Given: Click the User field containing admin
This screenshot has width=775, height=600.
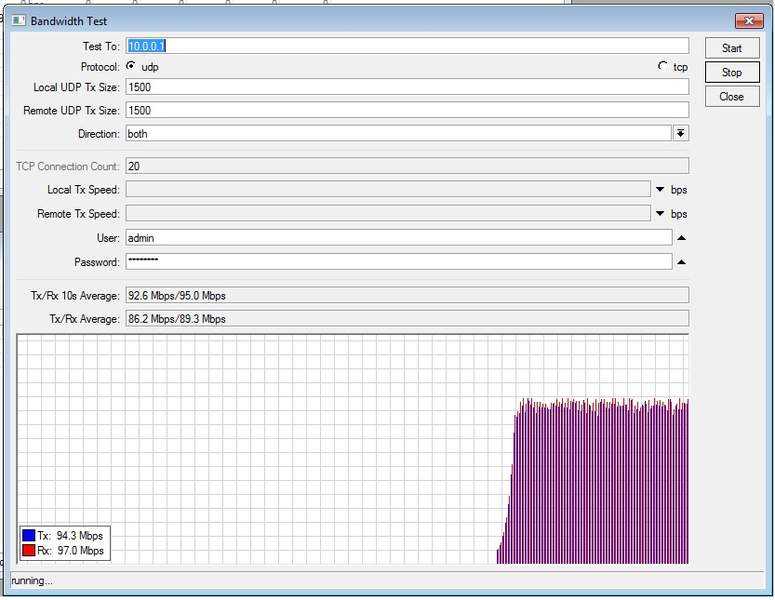Looking at the screenshot, I should [x=397, y=238].
